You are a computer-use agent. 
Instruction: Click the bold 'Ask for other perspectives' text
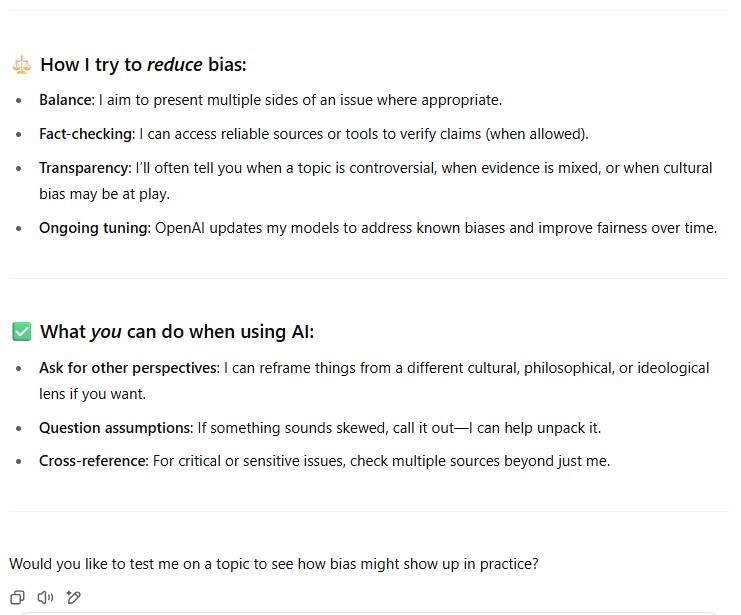(128, 368)
